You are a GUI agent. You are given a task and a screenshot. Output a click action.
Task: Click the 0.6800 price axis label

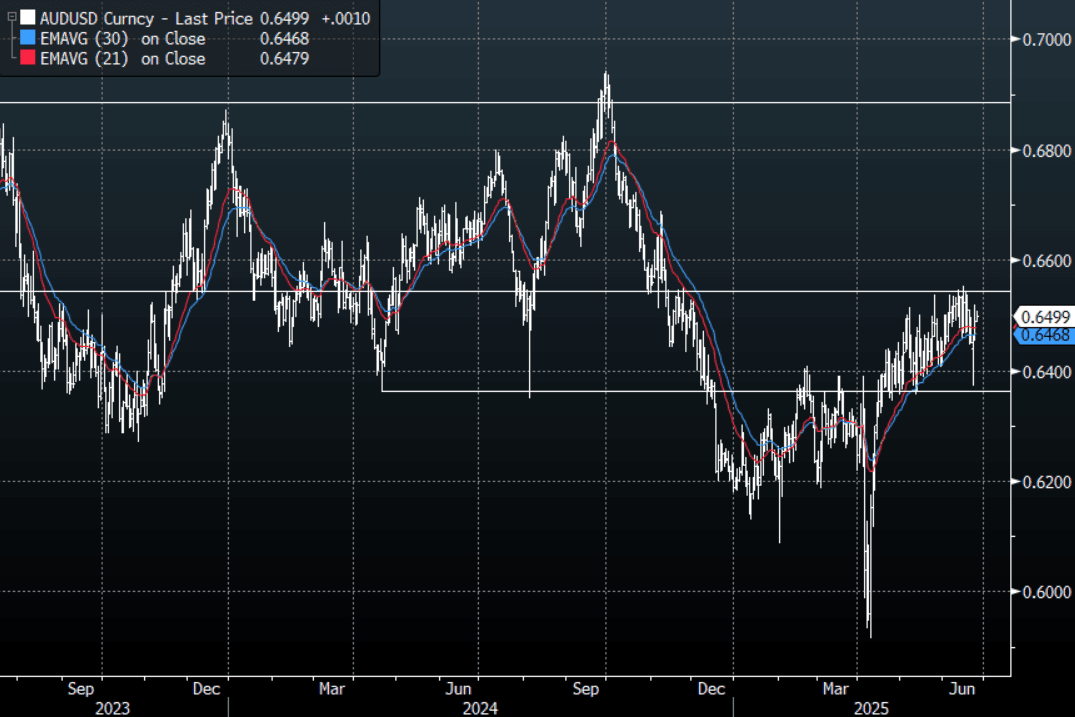pos(1047,151)
